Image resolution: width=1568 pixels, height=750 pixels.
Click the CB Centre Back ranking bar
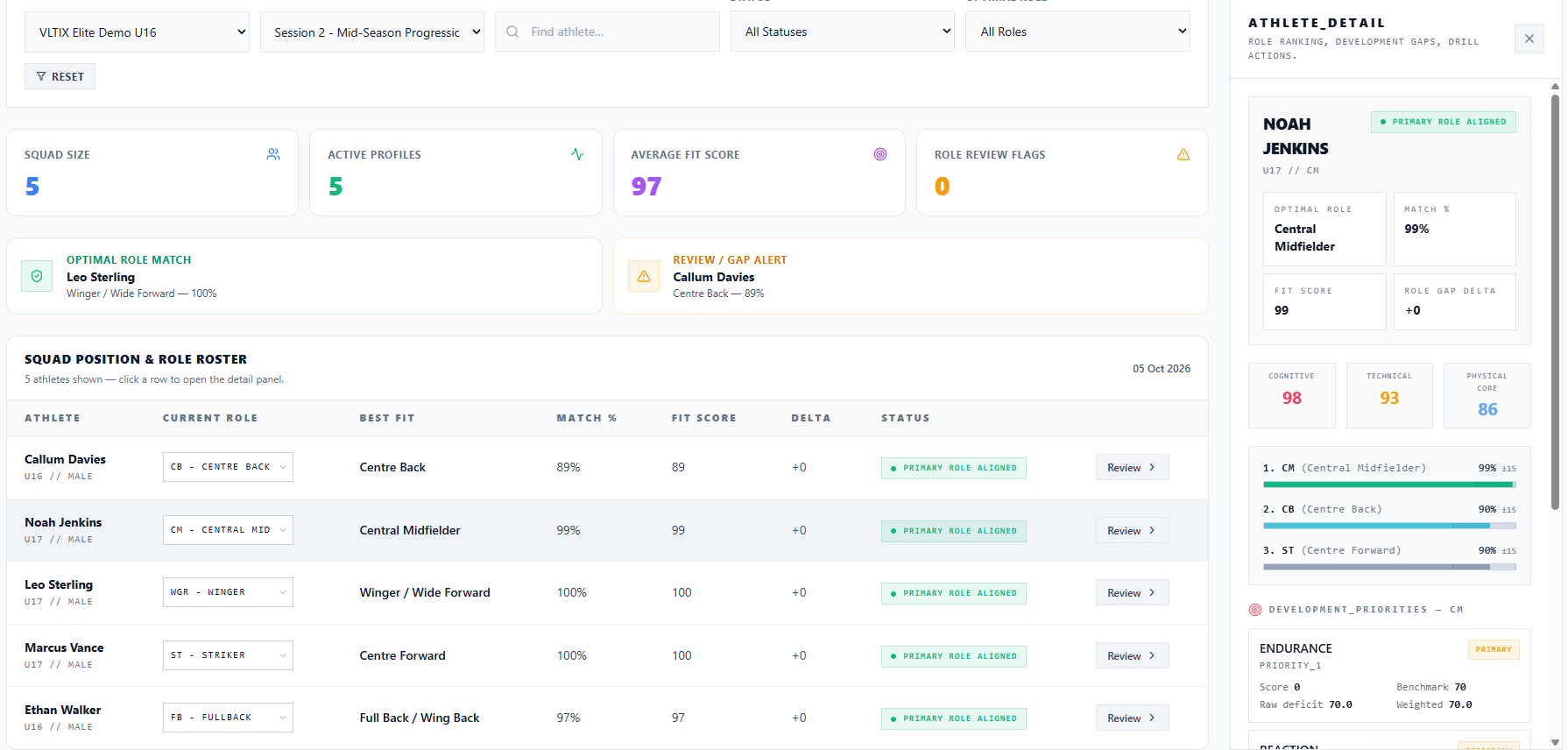pos(1389,526)
